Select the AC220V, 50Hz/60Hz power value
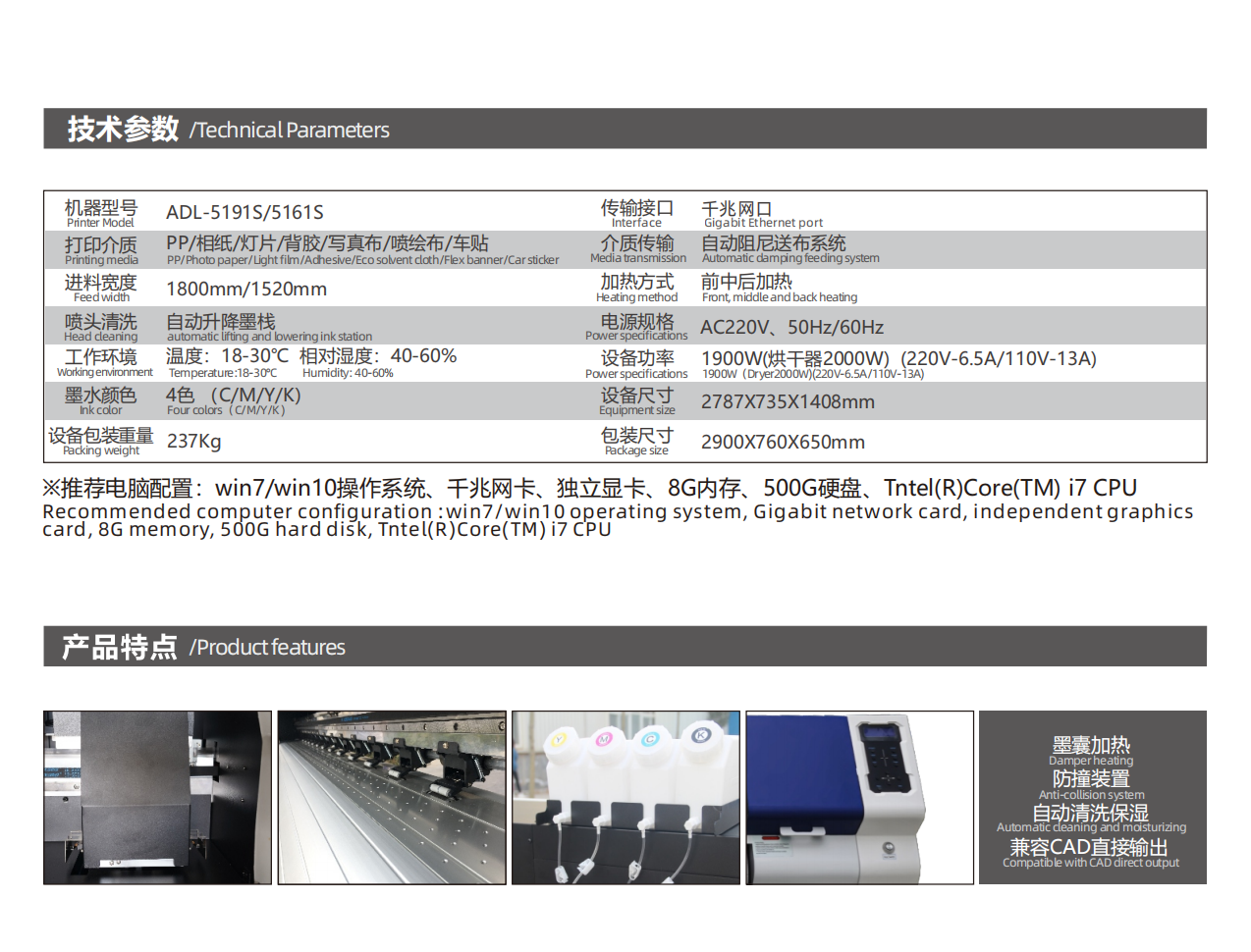The height and width of the screenshot is (952, 1251). tap(791, 327)
